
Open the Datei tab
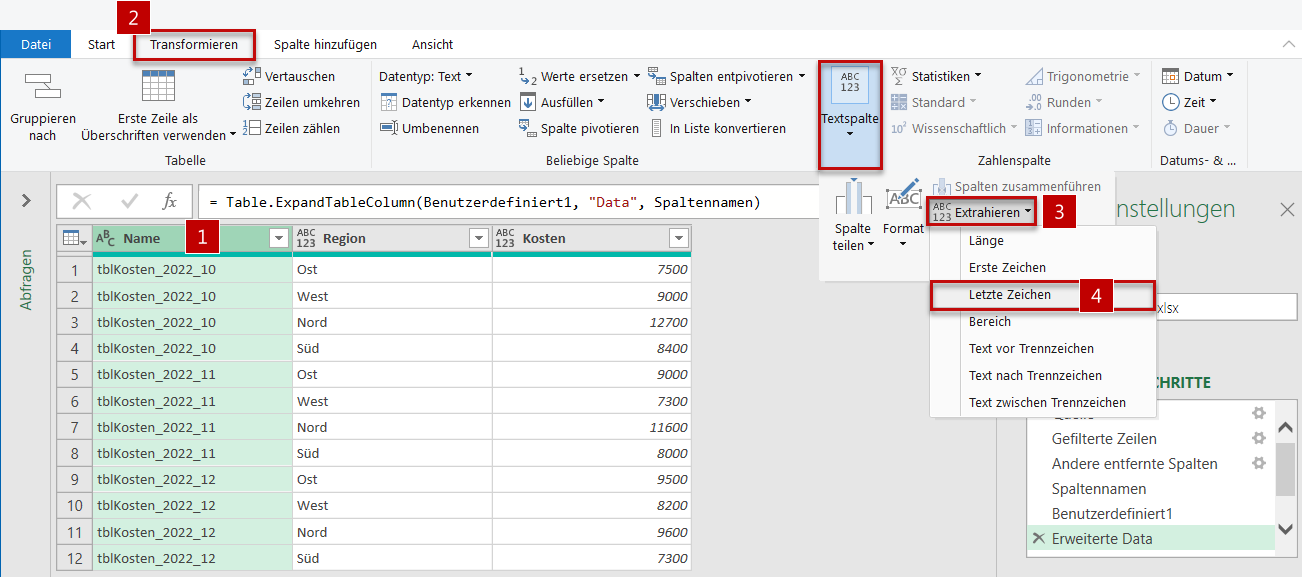coord(36,44)
